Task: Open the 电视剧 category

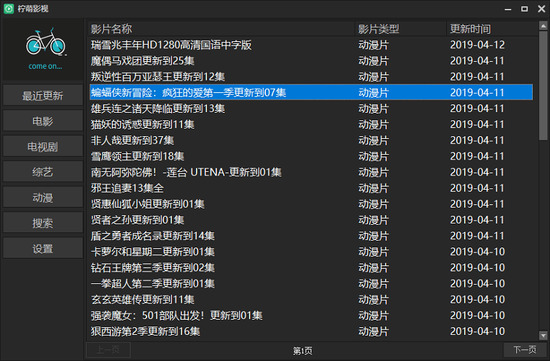Action: [x=43, y=147]
